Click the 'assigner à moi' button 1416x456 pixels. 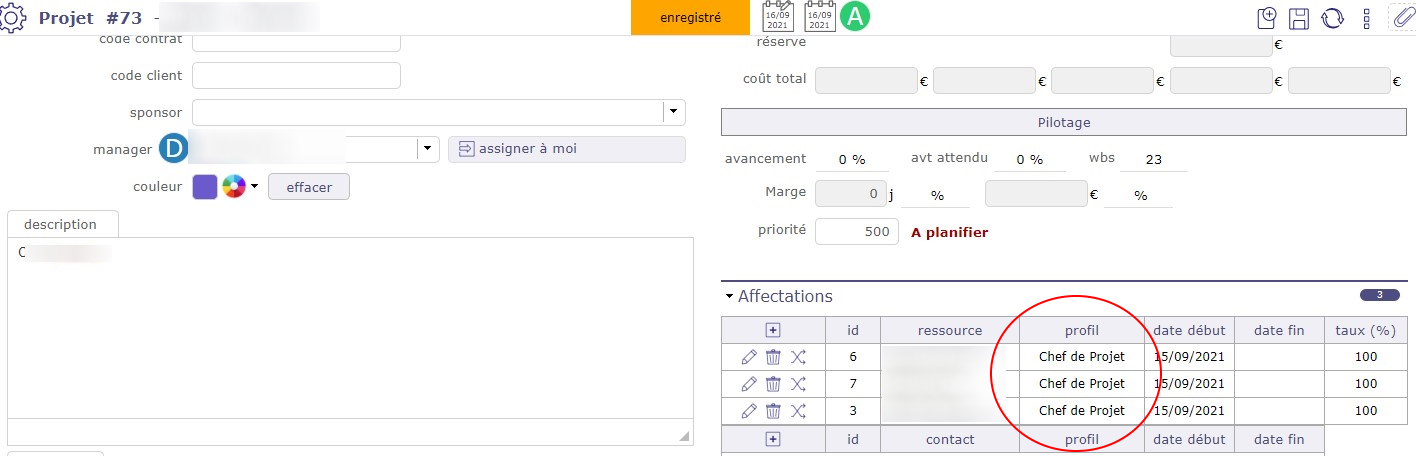(566, 149)
